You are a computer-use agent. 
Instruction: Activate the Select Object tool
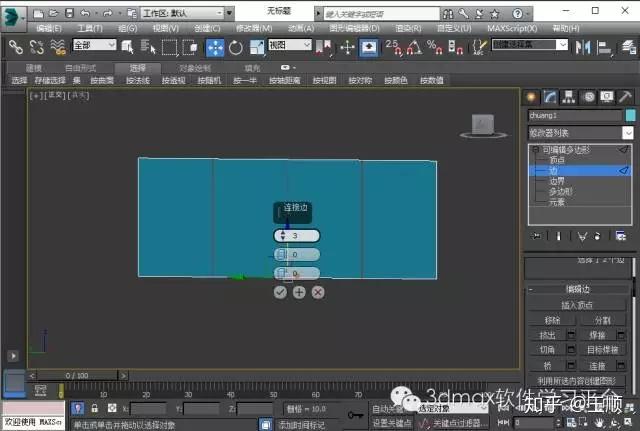point(127,47)
